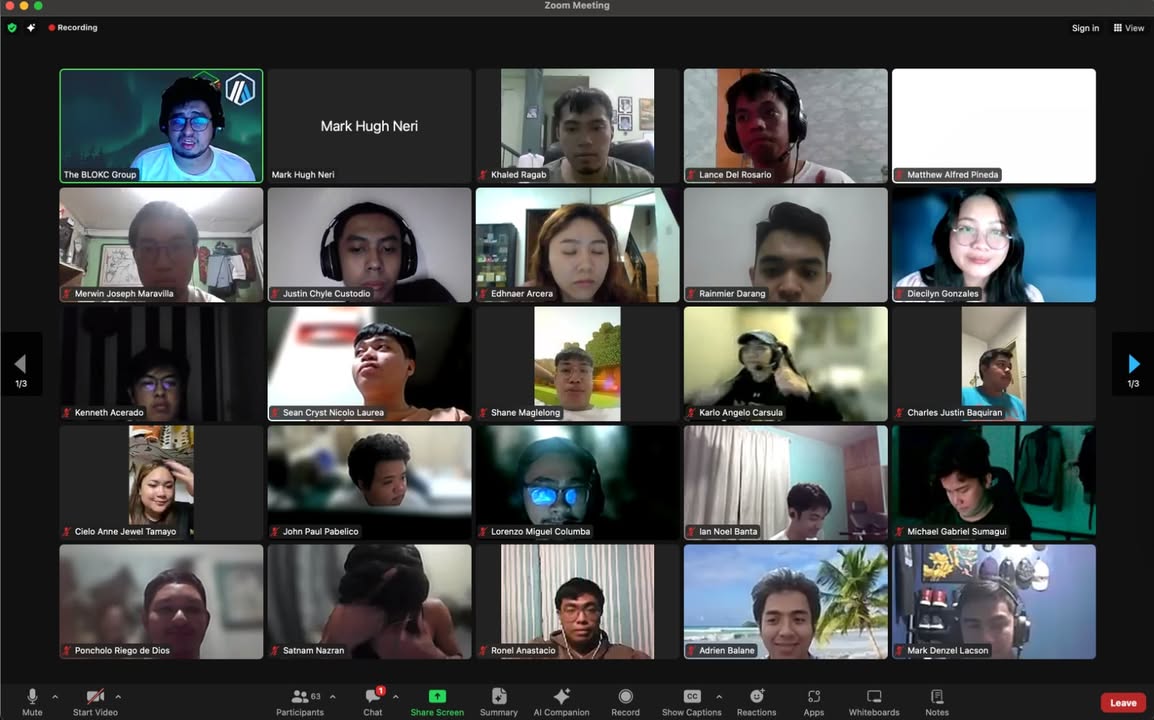Click the Recording indicator
Image resolution: width=1154 pixels, height=720 pixels.
click(x=73, y=28)
